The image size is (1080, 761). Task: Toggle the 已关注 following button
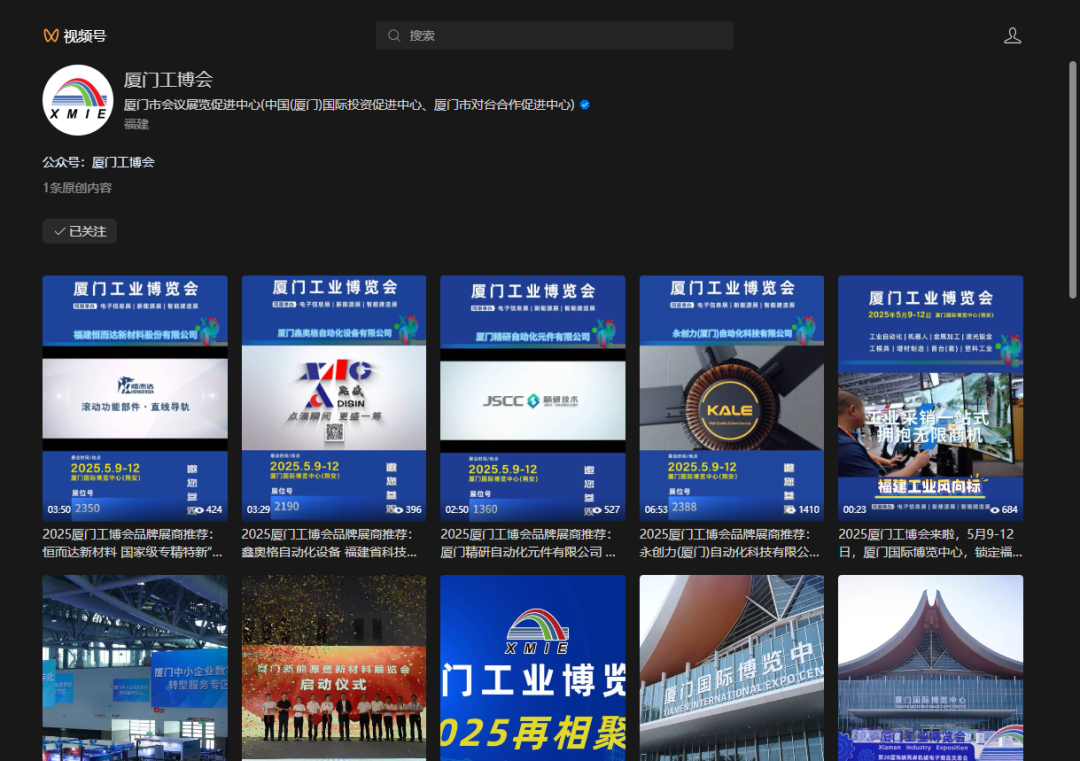(80, 231)
